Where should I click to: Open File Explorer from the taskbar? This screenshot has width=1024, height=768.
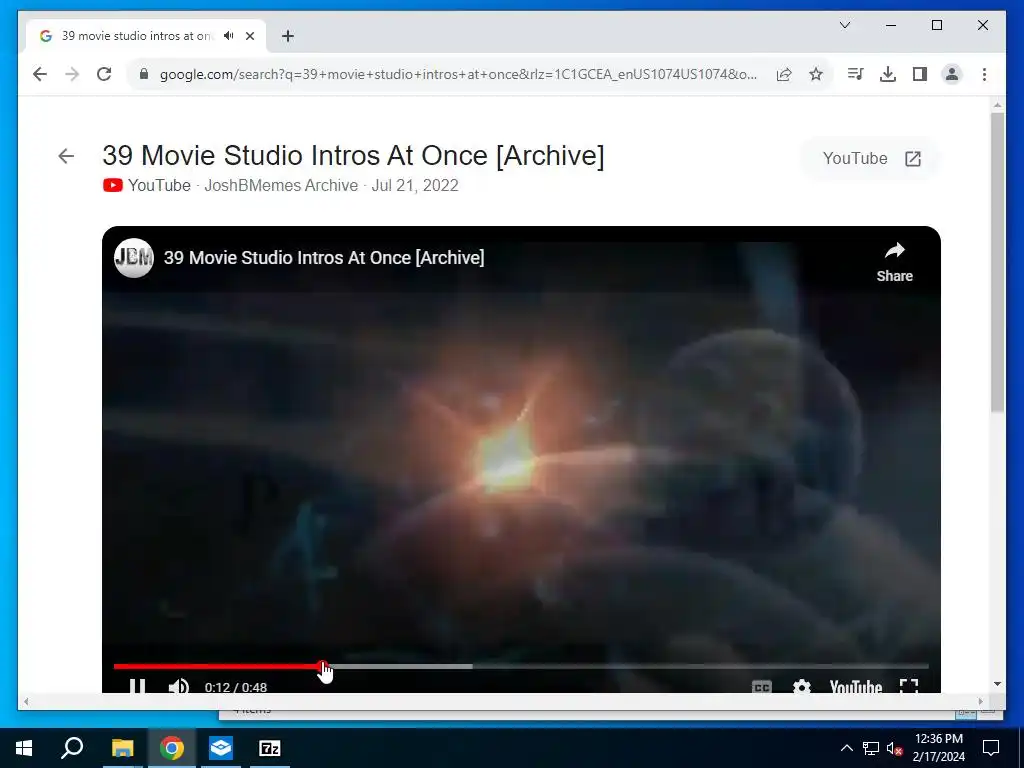[122, 748]
